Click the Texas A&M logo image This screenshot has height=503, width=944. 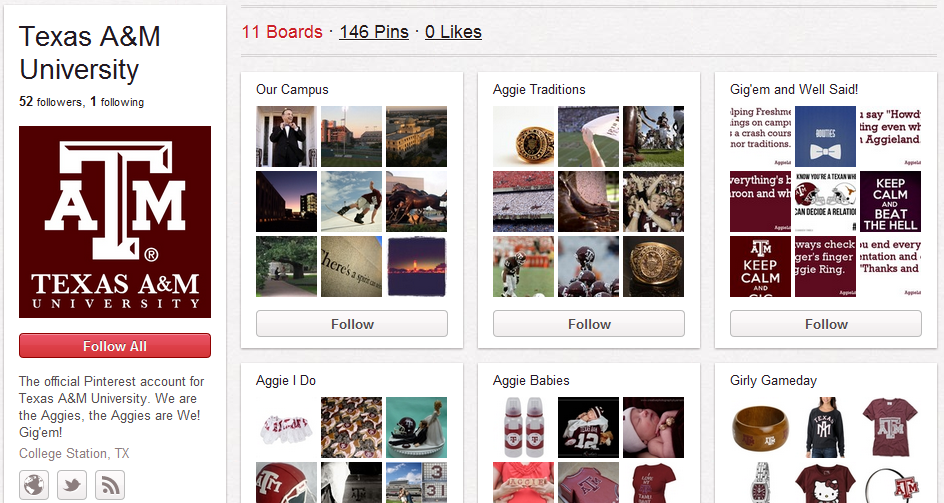pos(115,222)
